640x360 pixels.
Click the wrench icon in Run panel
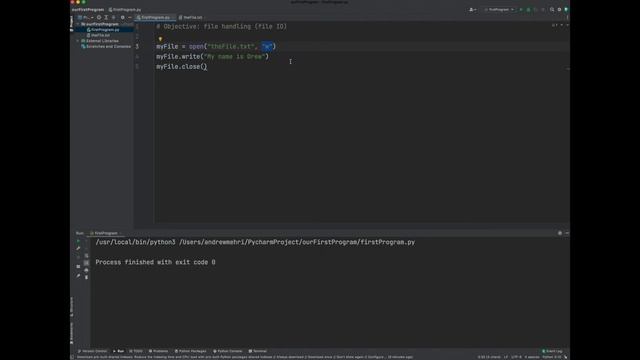78,248
